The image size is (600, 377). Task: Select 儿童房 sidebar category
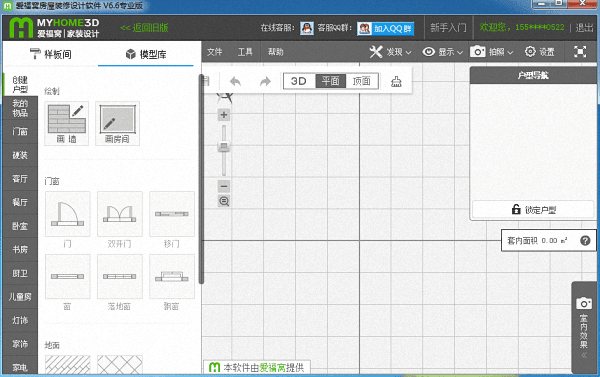[x=20, y=297]
